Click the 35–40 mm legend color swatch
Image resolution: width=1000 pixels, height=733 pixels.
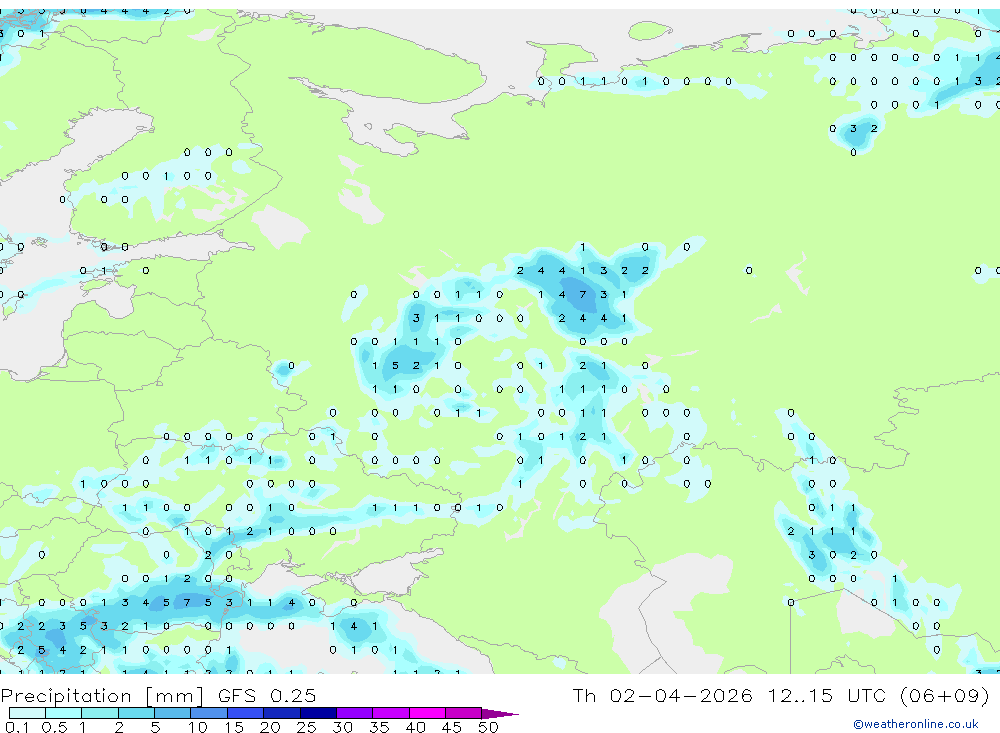coord(391,713)
